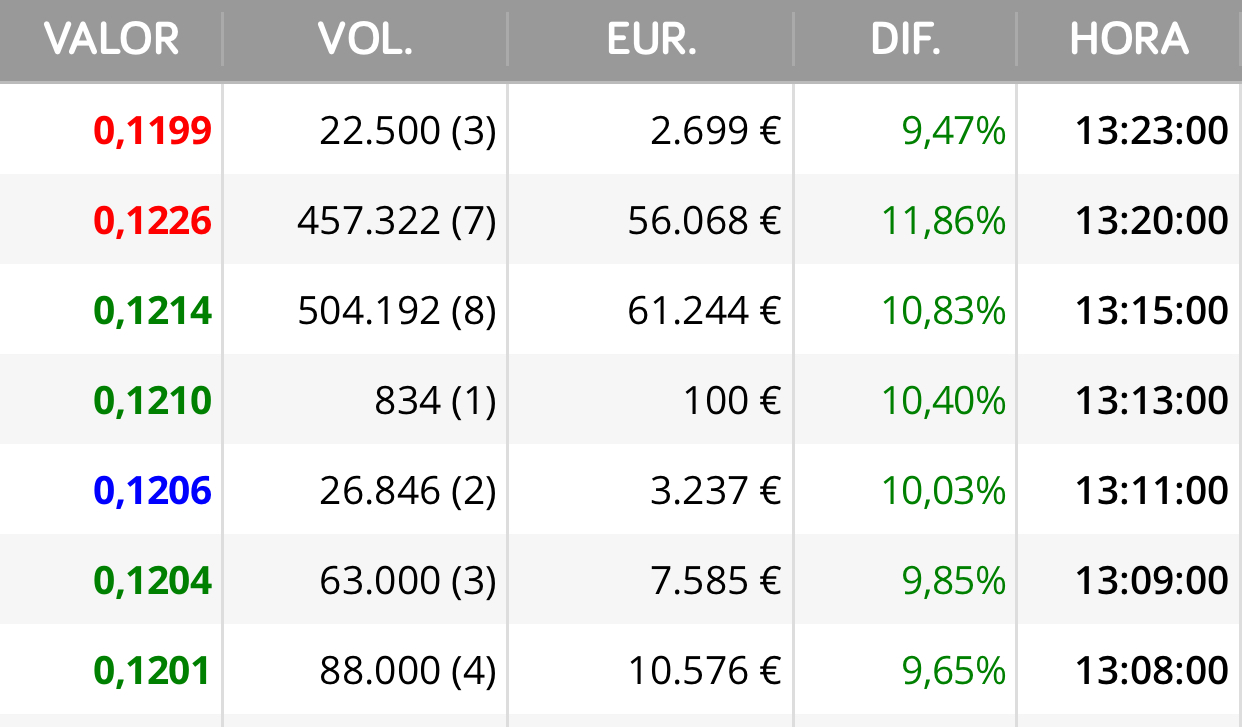
Task: Select the red price 0,1199
Action: (153, 131)
